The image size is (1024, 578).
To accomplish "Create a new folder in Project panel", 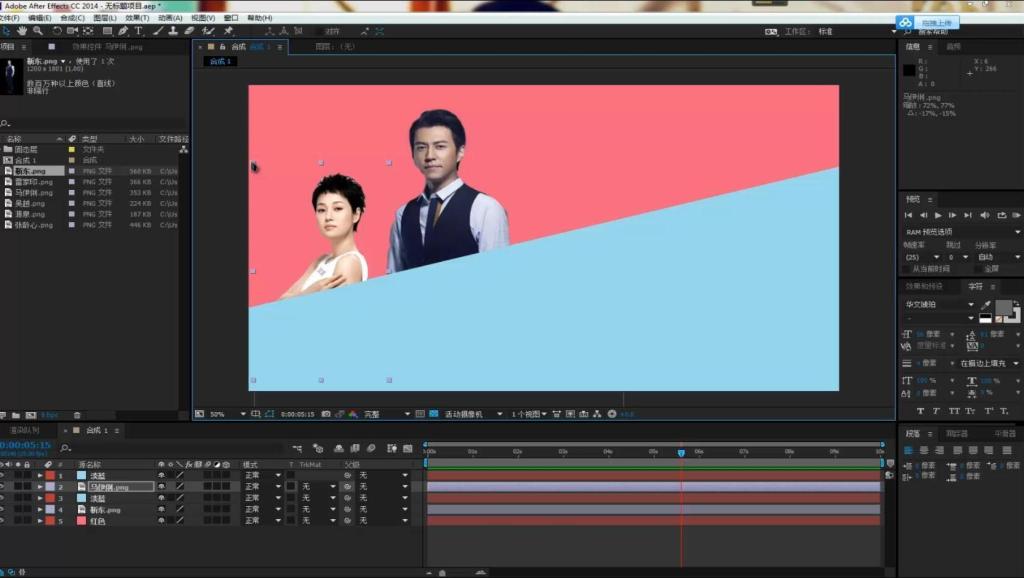I will pos(16,415).
